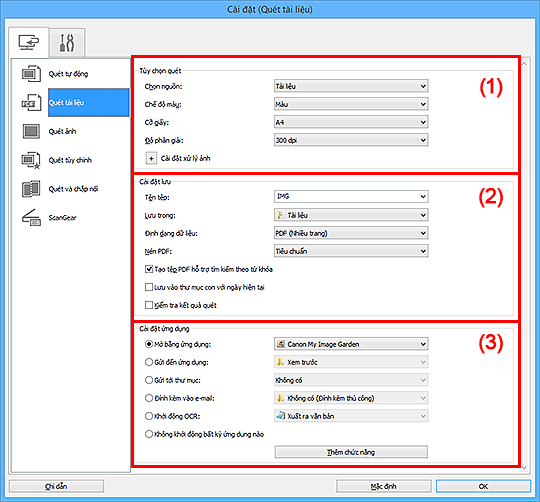Click the Quét tài liệu document icon
The image size is (540, 502).
tap(31, 103)
